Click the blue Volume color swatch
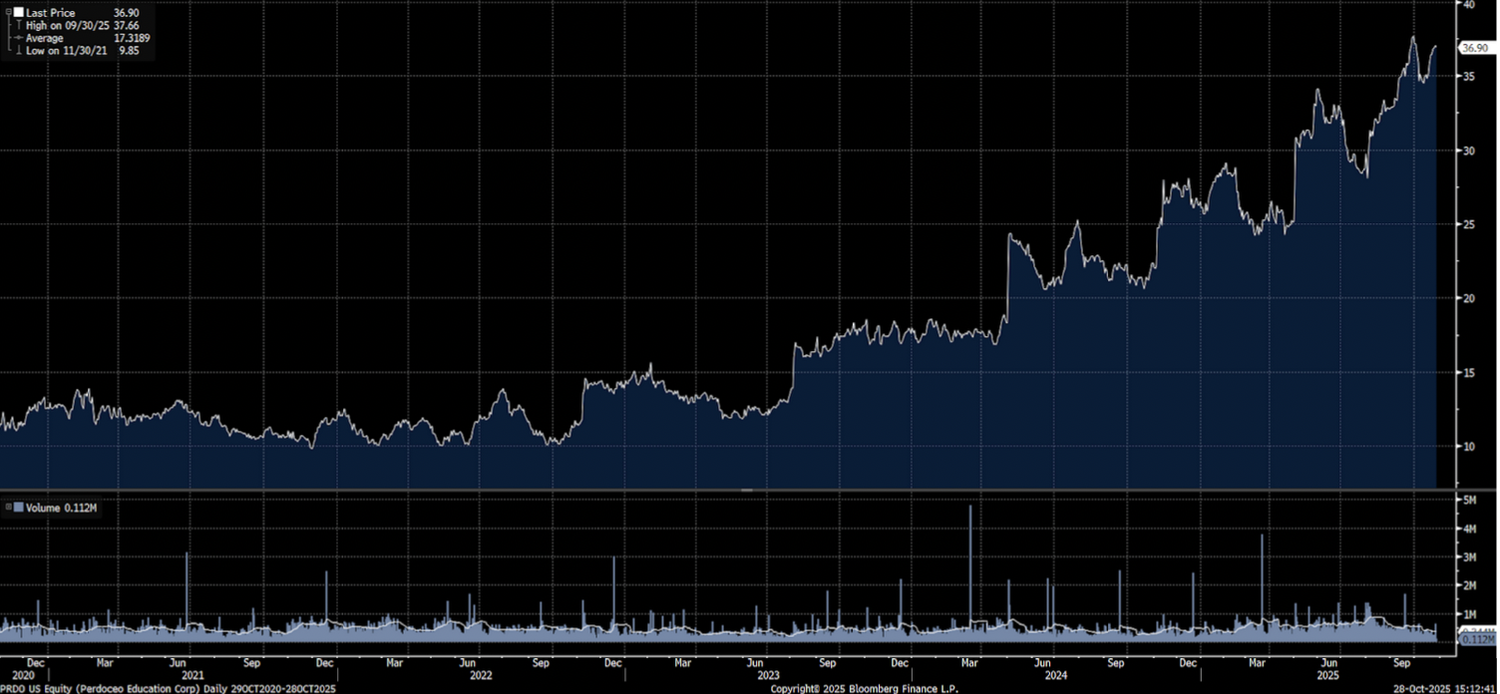Screen dimensions: 1500x694 pyautogui.click(x=18, y=507)
